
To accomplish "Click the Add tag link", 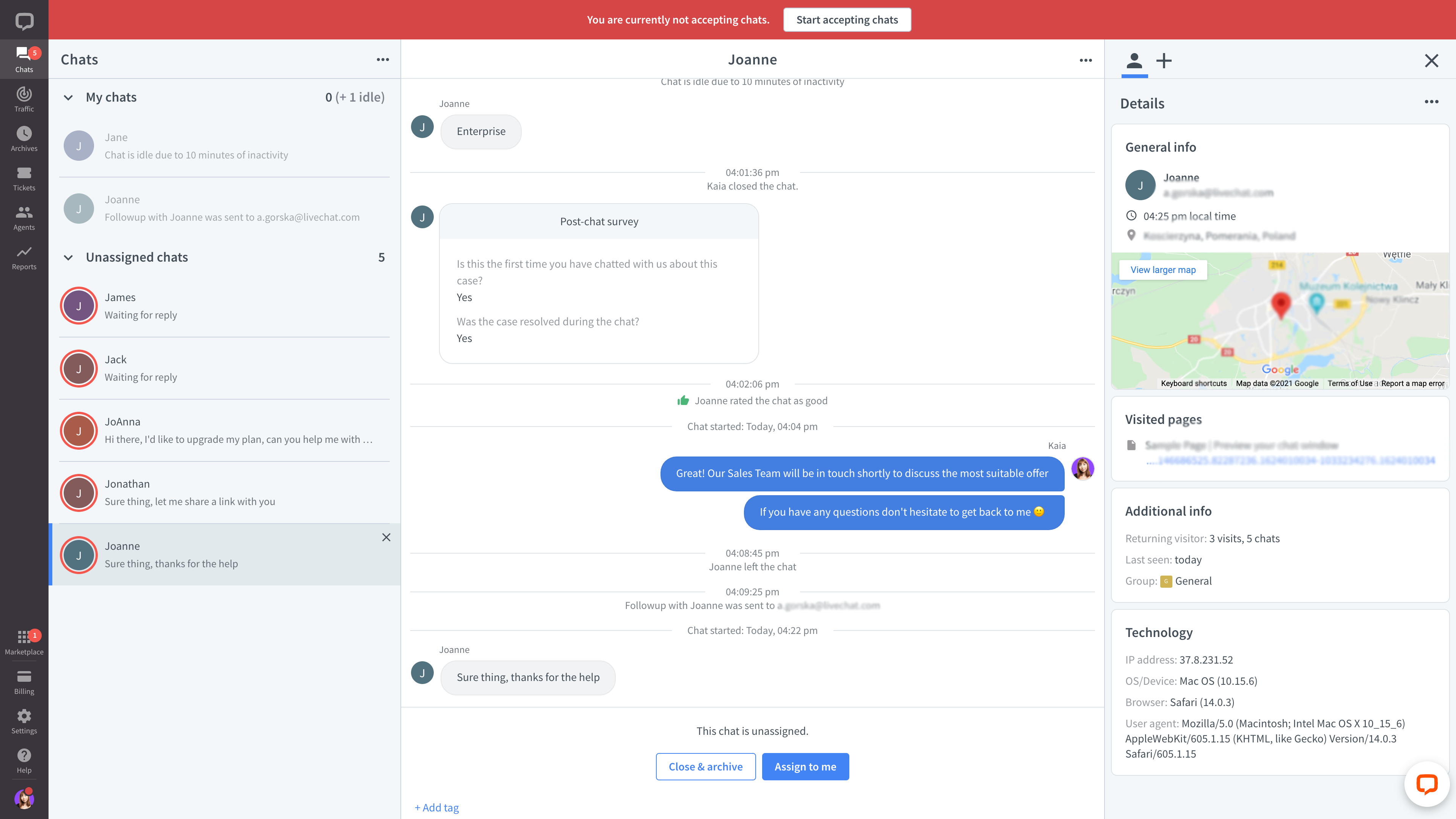I will (x=437, y=807).
